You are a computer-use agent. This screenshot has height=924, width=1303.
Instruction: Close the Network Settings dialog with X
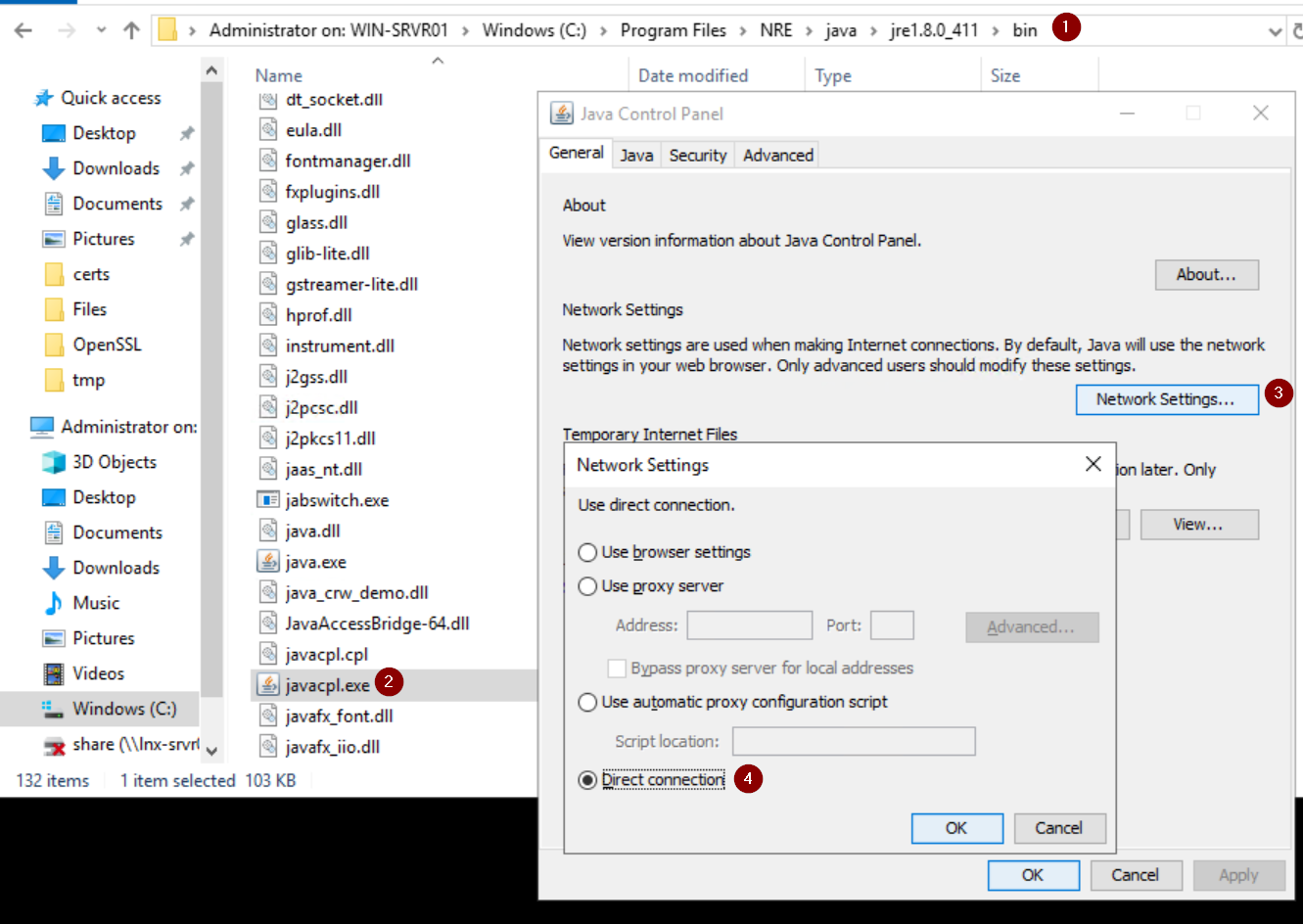tap(1094, 465)
